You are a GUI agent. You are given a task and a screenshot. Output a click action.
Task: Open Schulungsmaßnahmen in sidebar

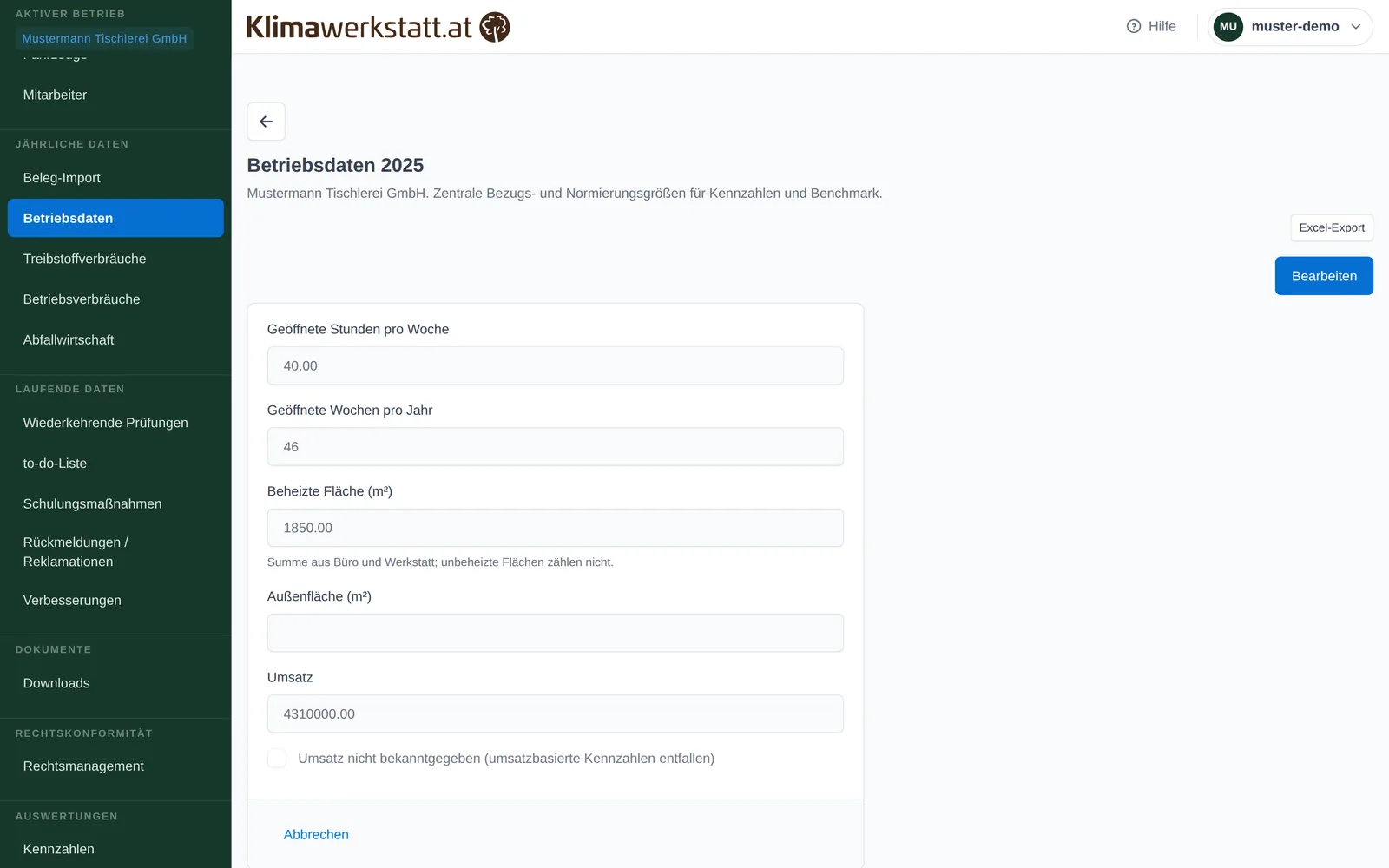(x=115, y=503)
